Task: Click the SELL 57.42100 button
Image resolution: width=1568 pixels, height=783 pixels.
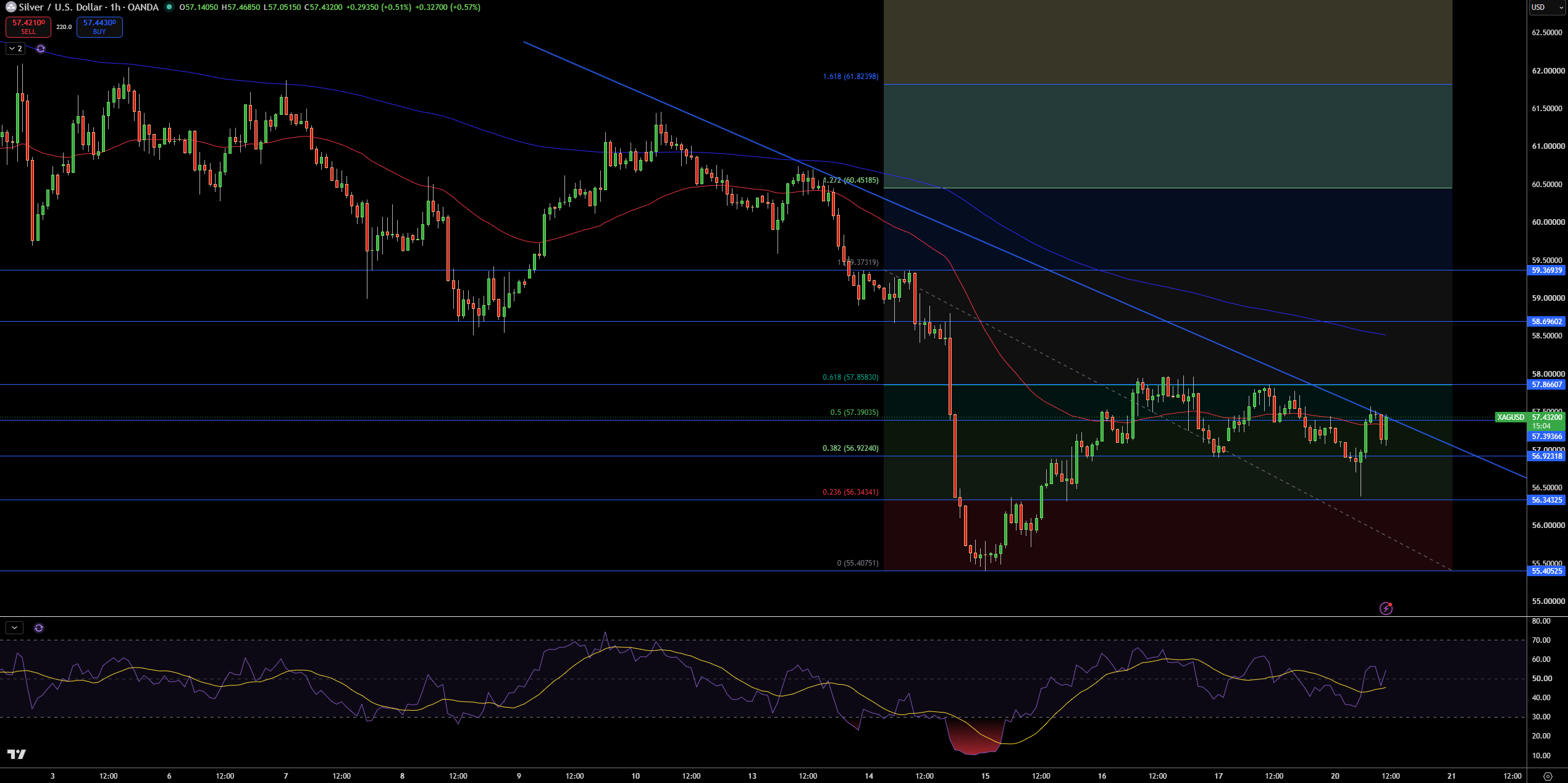Action: click(28, 27)
